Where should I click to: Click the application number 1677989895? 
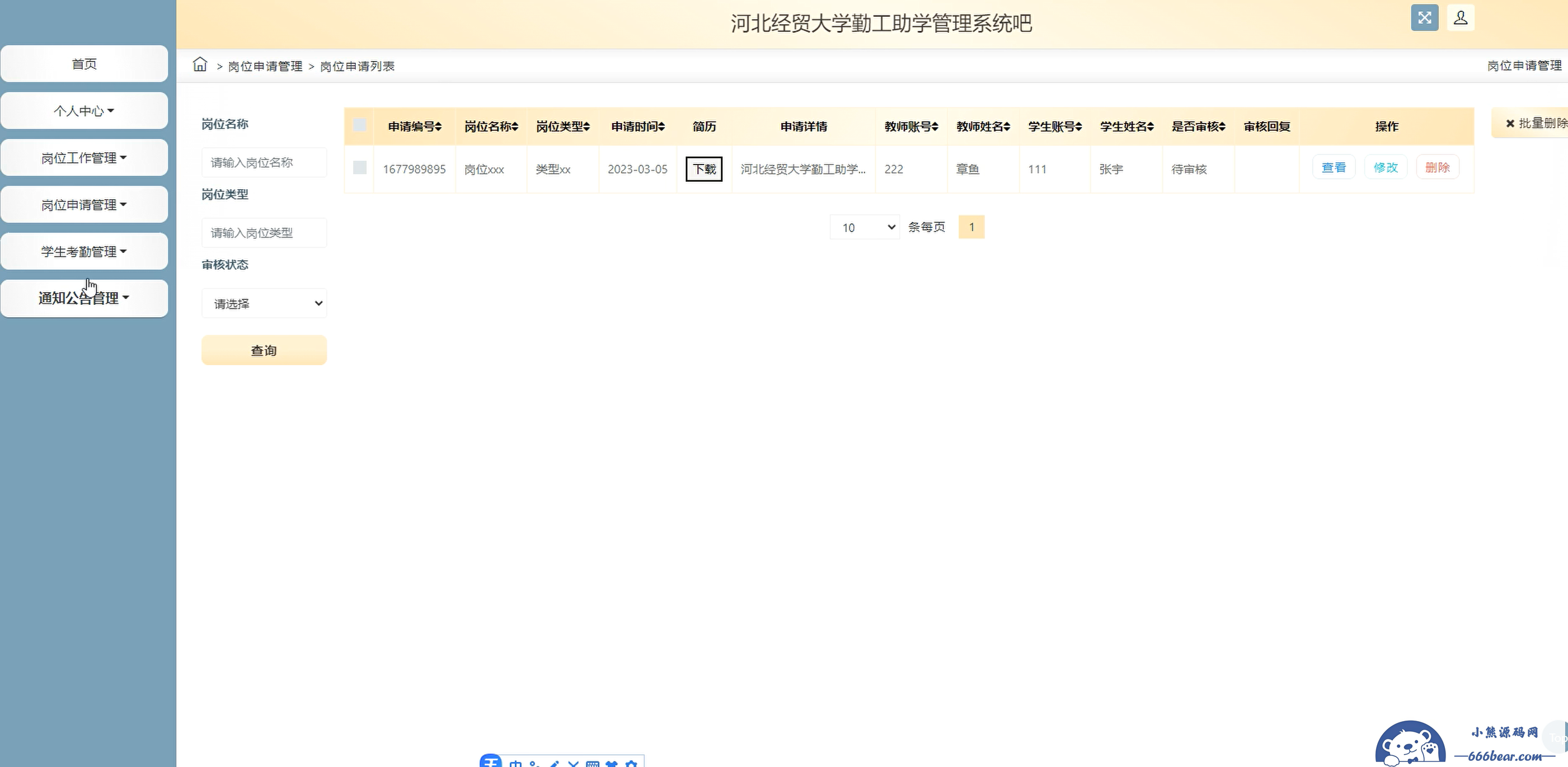pyautogui.click(x=414, y=169)
